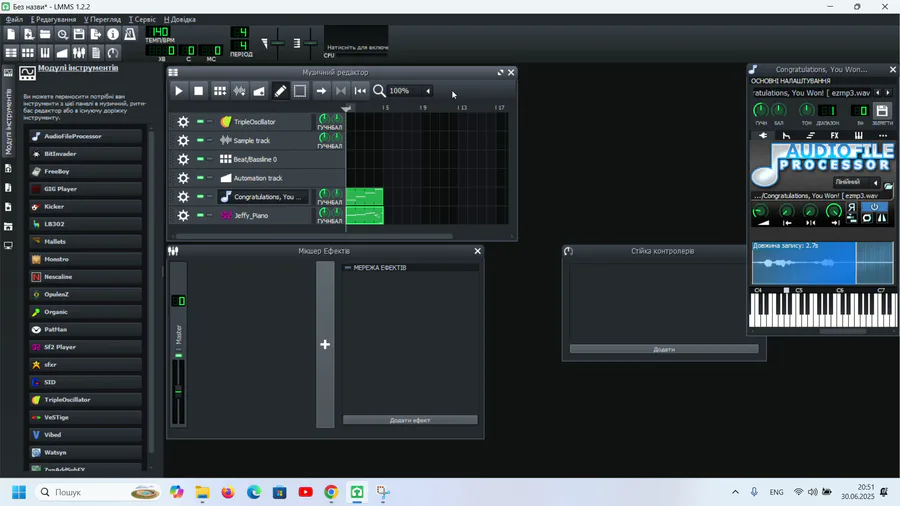Click the export project icon
This screenshot has width=900, height=506.
click(x=96, y=34)
